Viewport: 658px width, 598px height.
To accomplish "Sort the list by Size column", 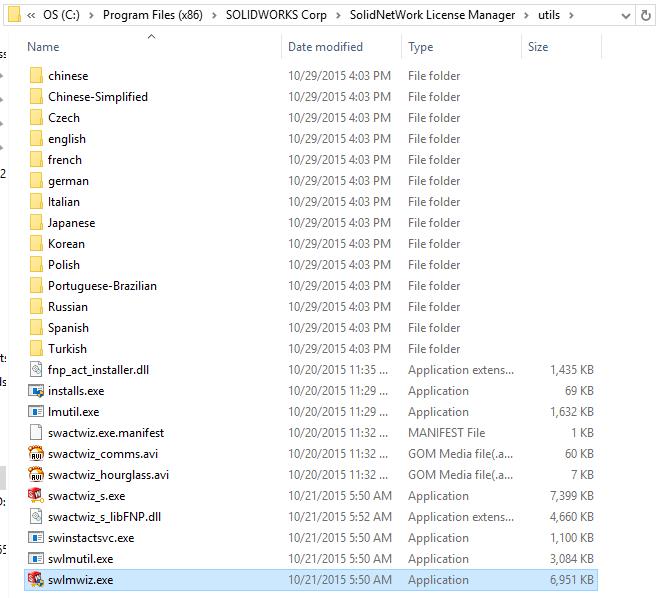I will tap(538, 47).
